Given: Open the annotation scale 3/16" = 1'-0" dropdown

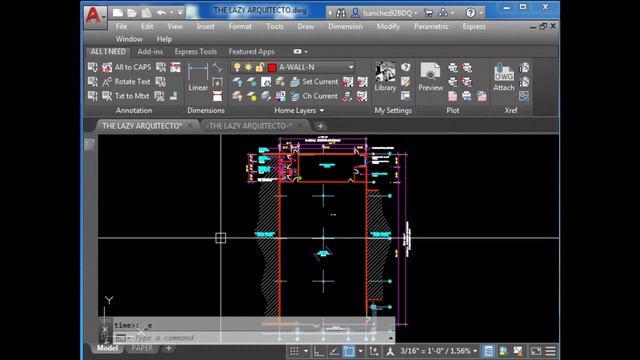Looking at the screenshot, I should click(x=439, y=351).
